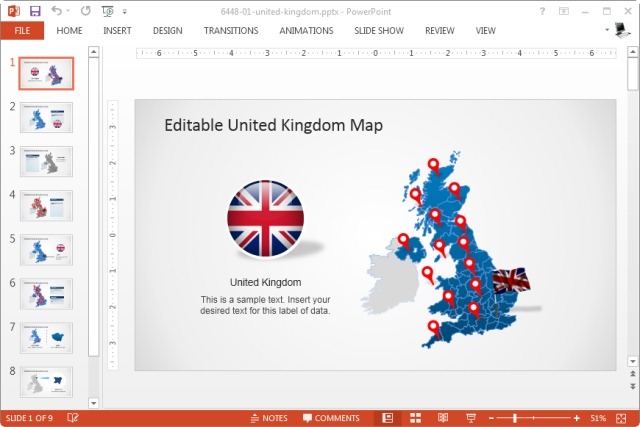Undo the last action
Viewport: 640px width, 427px height.
(x=56, y=11)
